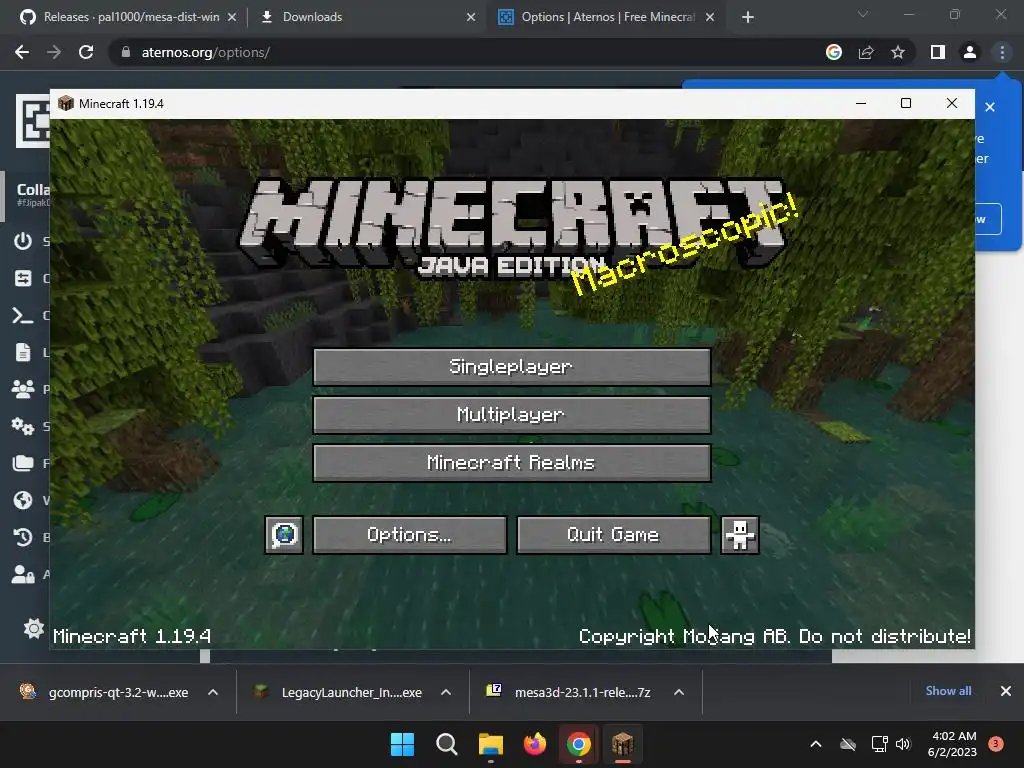The height and width of the screenshot is (768, 1024).
Task: Open Aternos Files folder icon in sidebar
Action: pos(23,463)
